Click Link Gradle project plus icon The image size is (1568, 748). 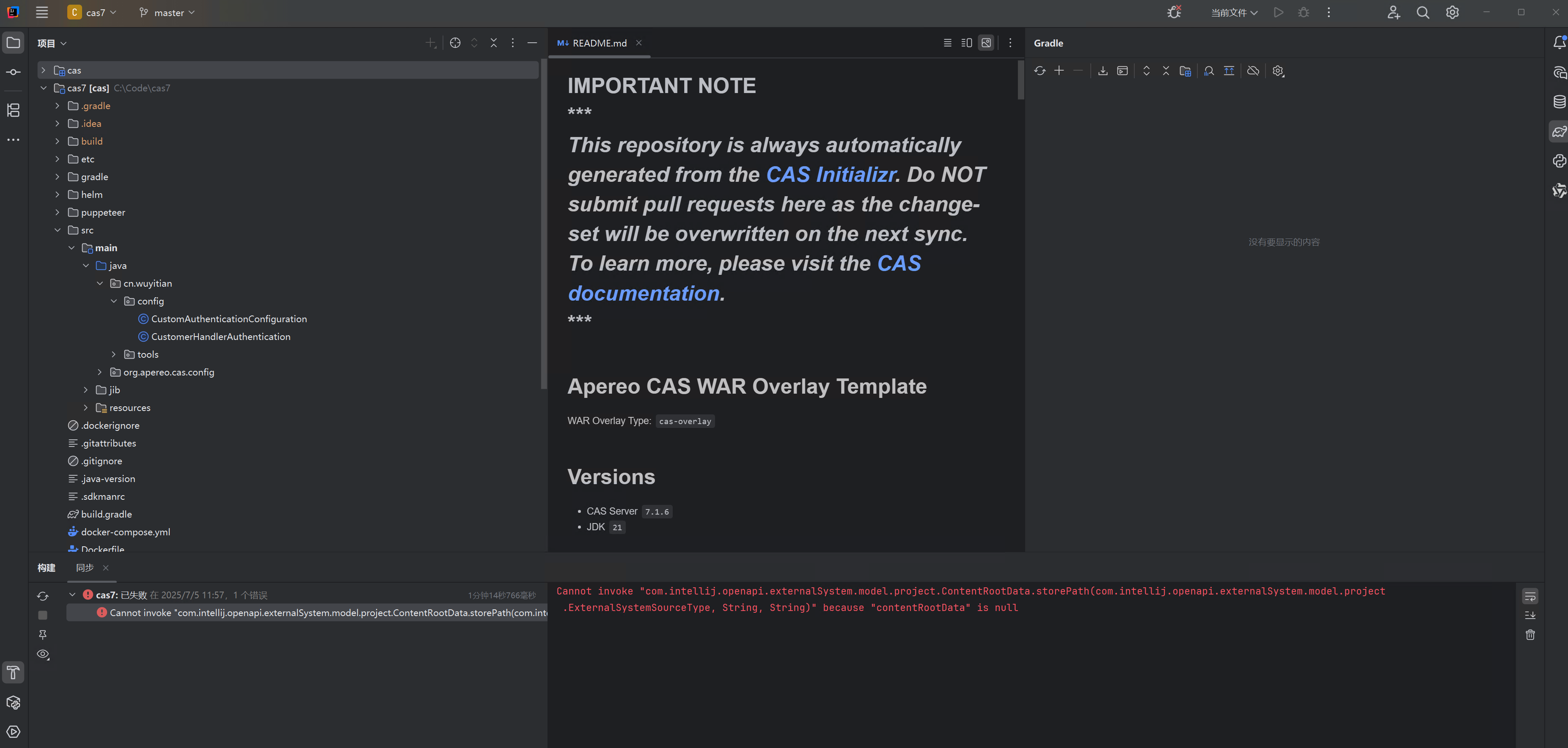[1059, 71]
